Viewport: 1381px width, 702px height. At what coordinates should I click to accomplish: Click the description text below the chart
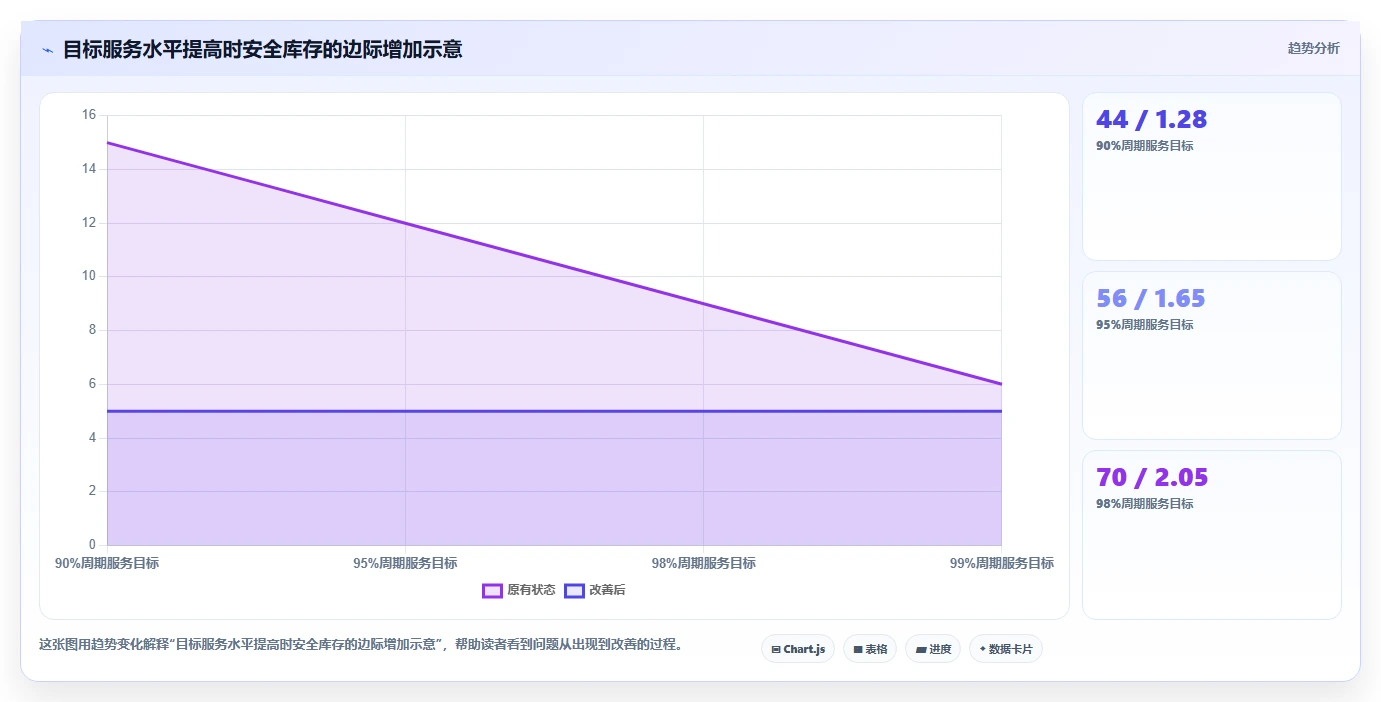coord(363,645)
